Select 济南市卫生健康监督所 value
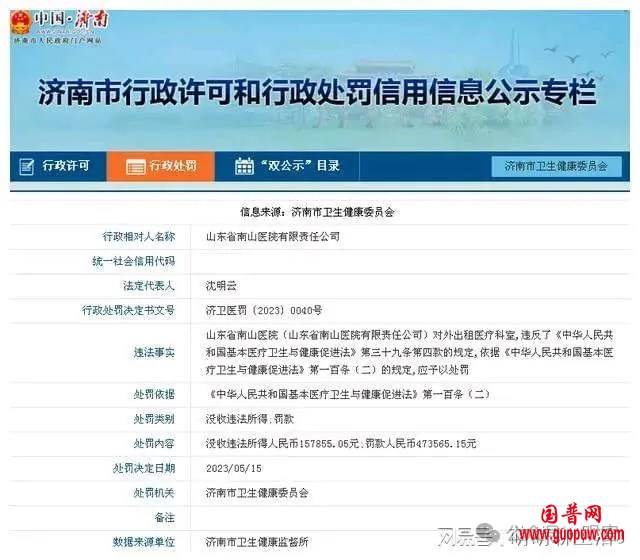The image size is (640, 560). click(x=257, y=542)
